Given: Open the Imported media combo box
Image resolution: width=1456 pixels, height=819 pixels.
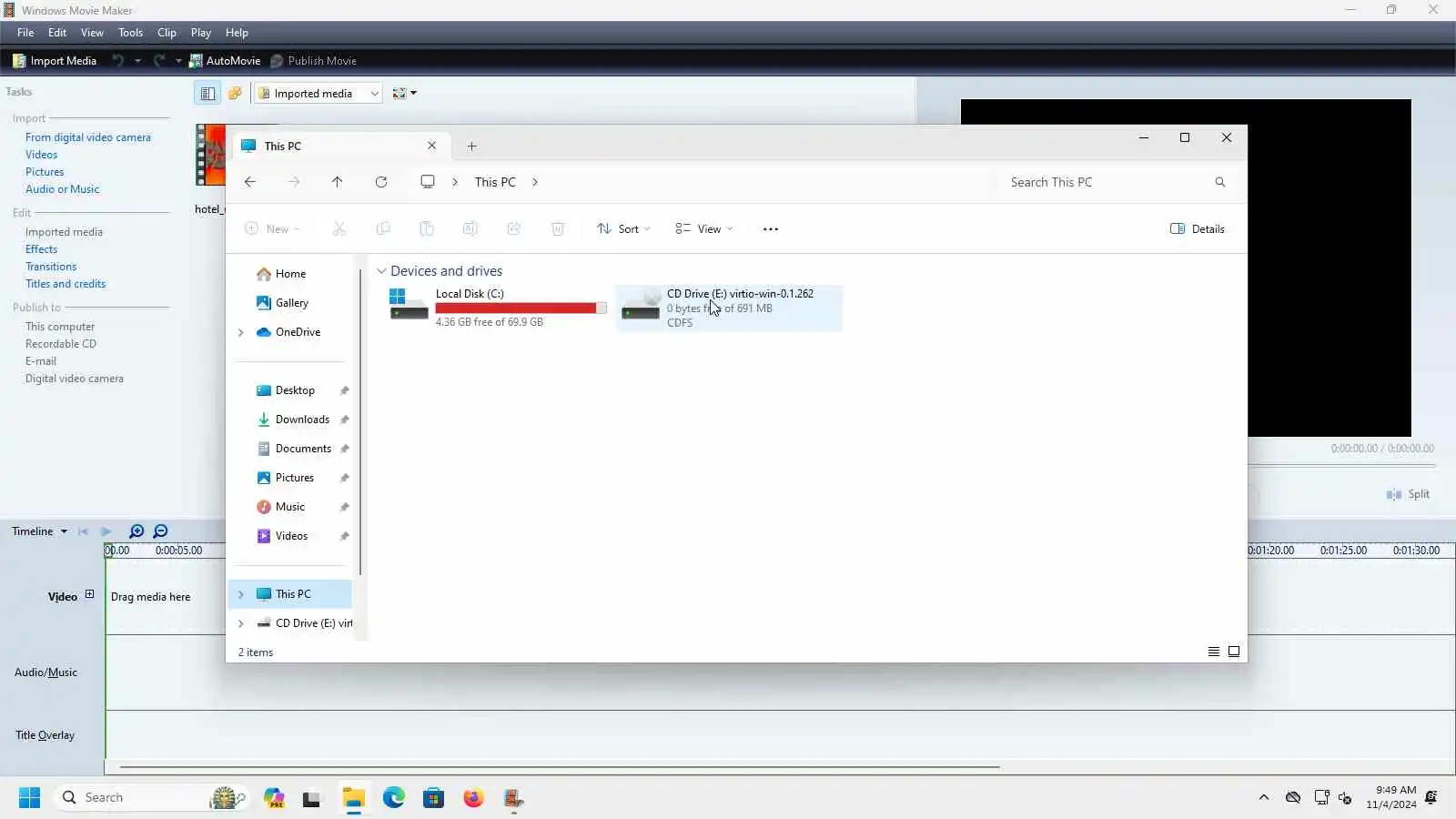Looking at the screenshot, I should [318, 93].
